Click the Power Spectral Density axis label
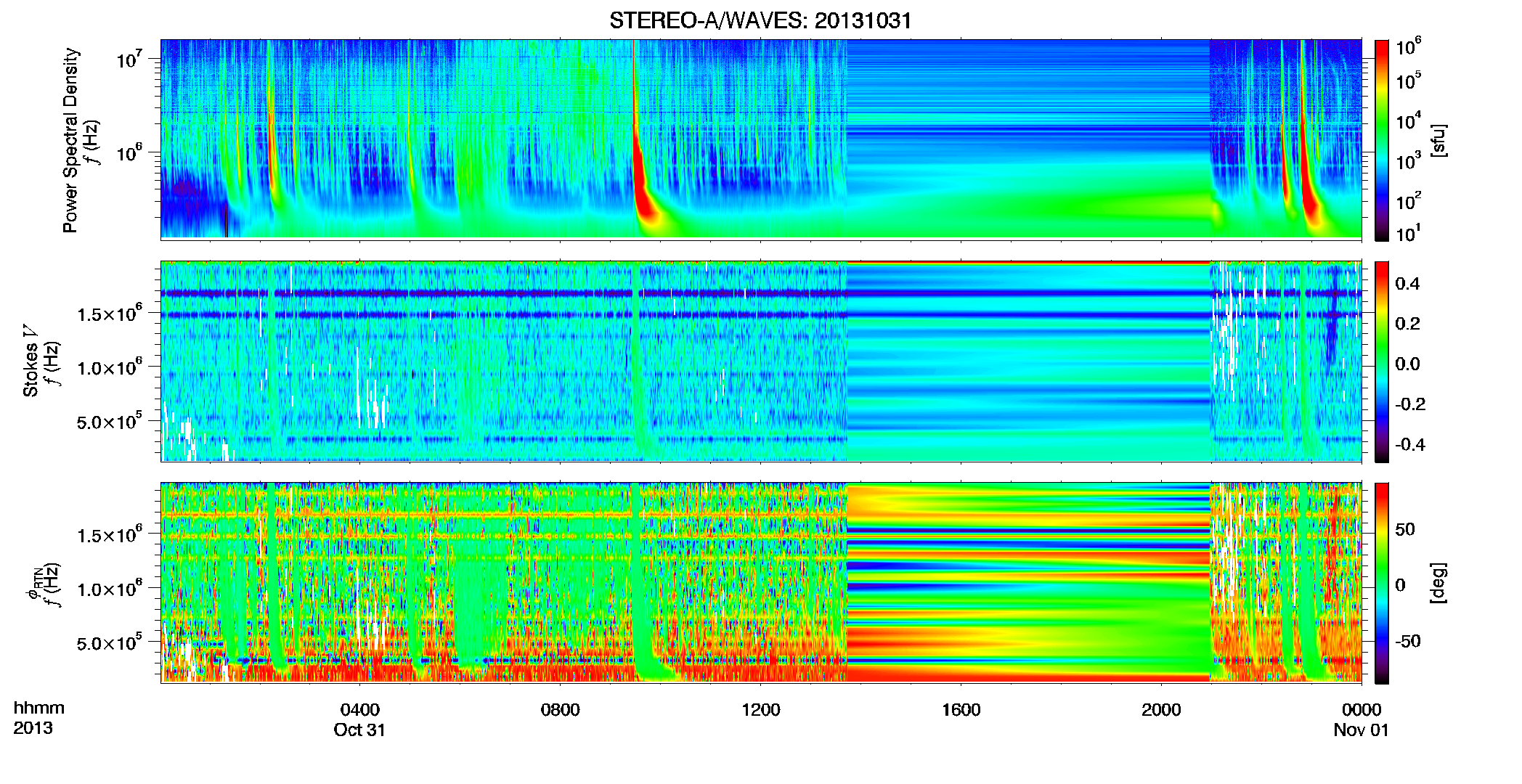The height and width of the screenshot is (784, 1522). pyautogui.click(x=70, y=140)
